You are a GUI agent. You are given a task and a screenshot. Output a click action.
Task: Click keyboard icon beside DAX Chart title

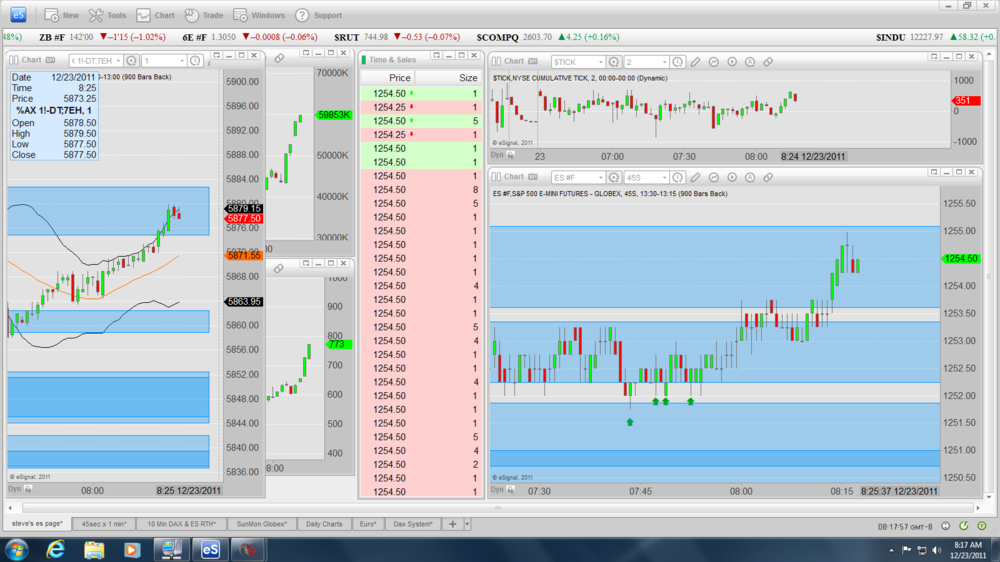[50, 60]
